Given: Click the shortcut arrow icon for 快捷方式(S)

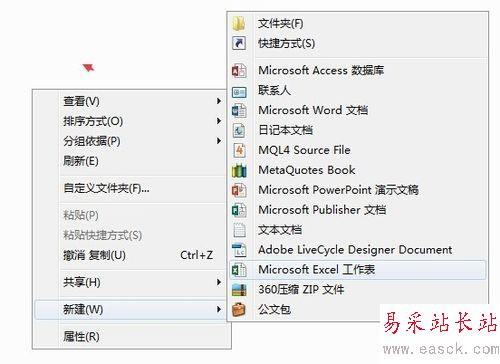Looking at the screenshot, I should pos(239,43).
